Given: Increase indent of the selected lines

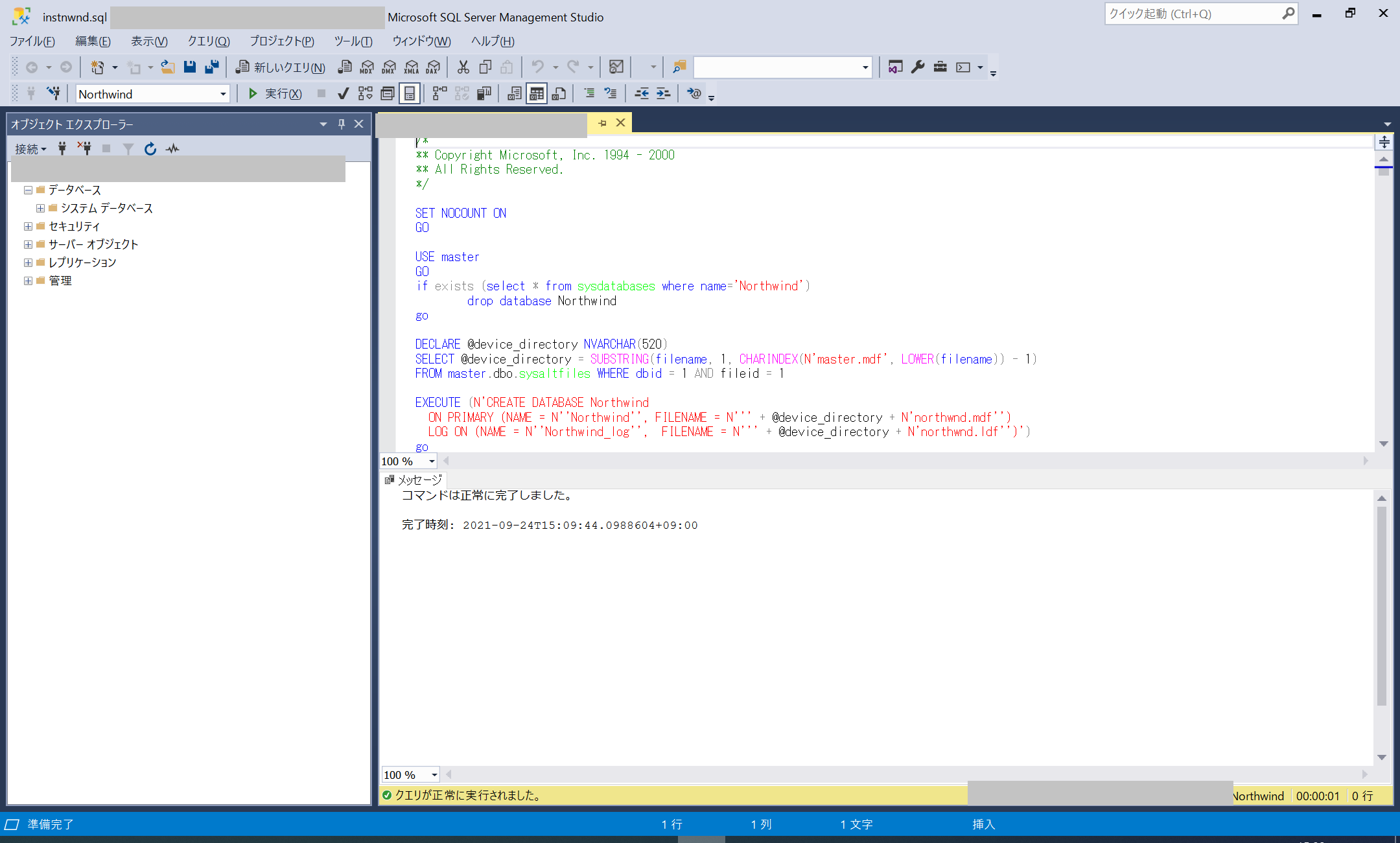Looking at the screenshot, I should [x=664, y=93].
